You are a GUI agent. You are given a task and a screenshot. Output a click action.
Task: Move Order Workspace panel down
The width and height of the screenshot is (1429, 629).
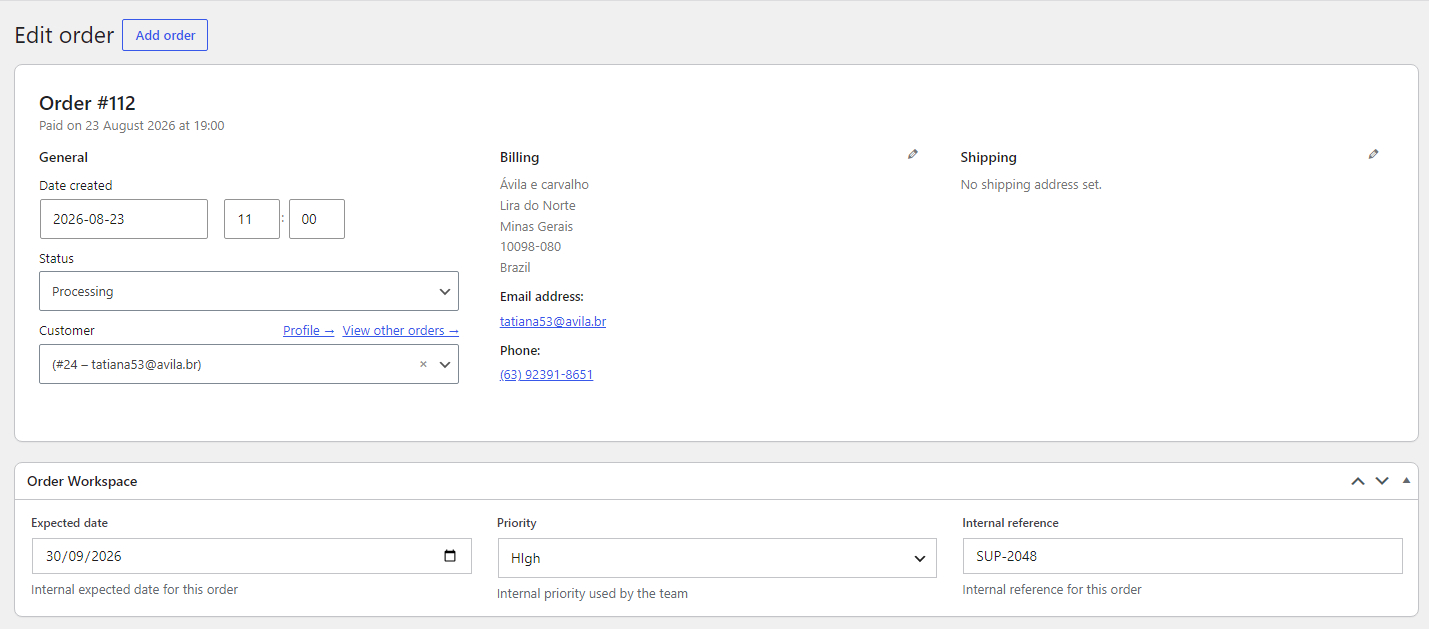click(1382, 481)
